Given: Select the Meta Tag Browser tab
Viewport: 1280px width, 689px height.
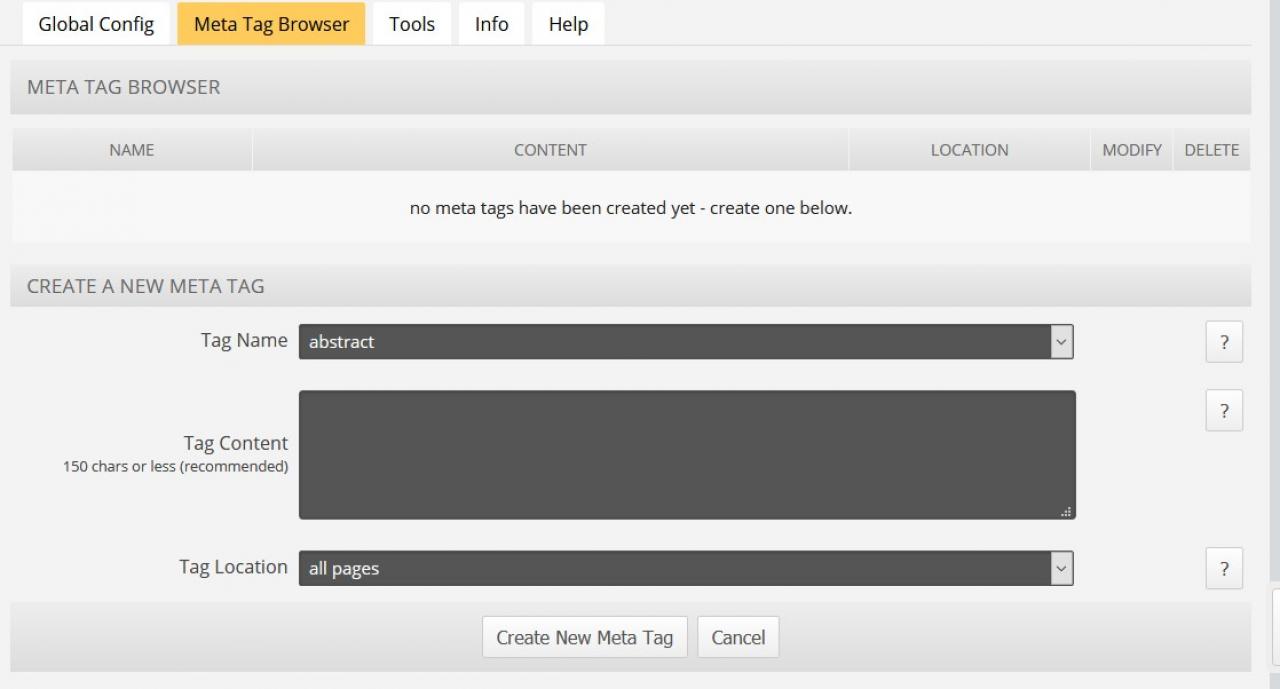Looking at the screenshot, I should pos(271,24).
